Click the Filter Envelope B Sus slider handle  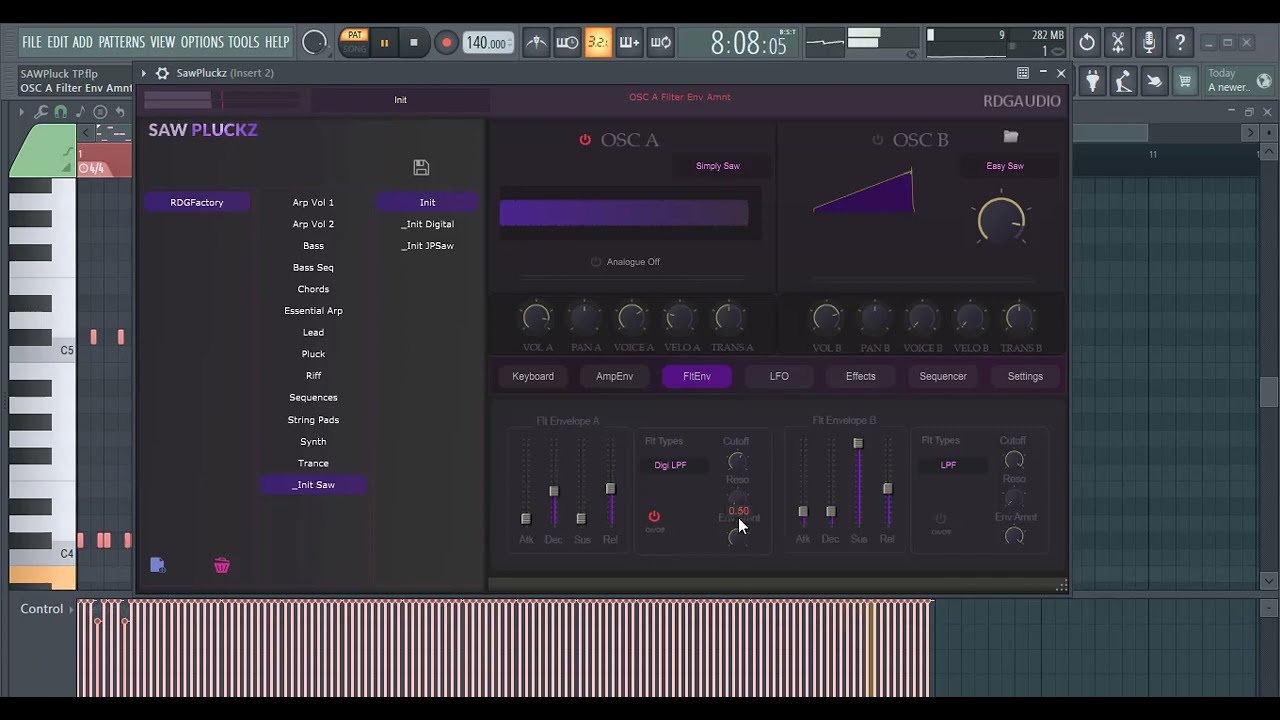pos(858,443)
